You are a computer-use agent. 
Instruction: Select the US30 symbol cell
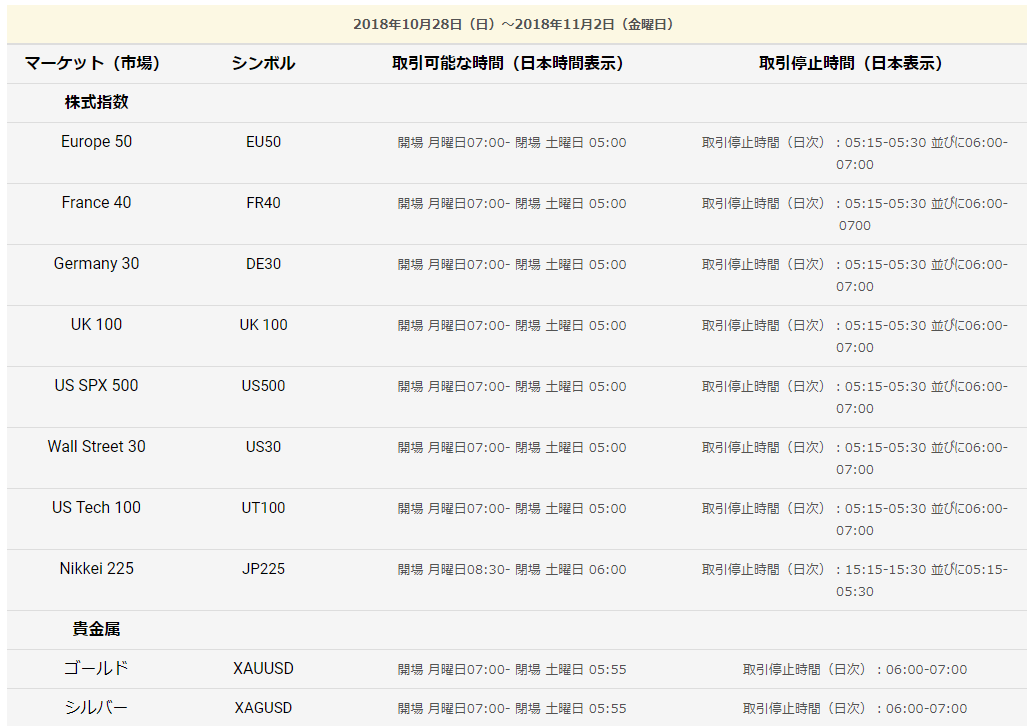(x=263, y=447)
